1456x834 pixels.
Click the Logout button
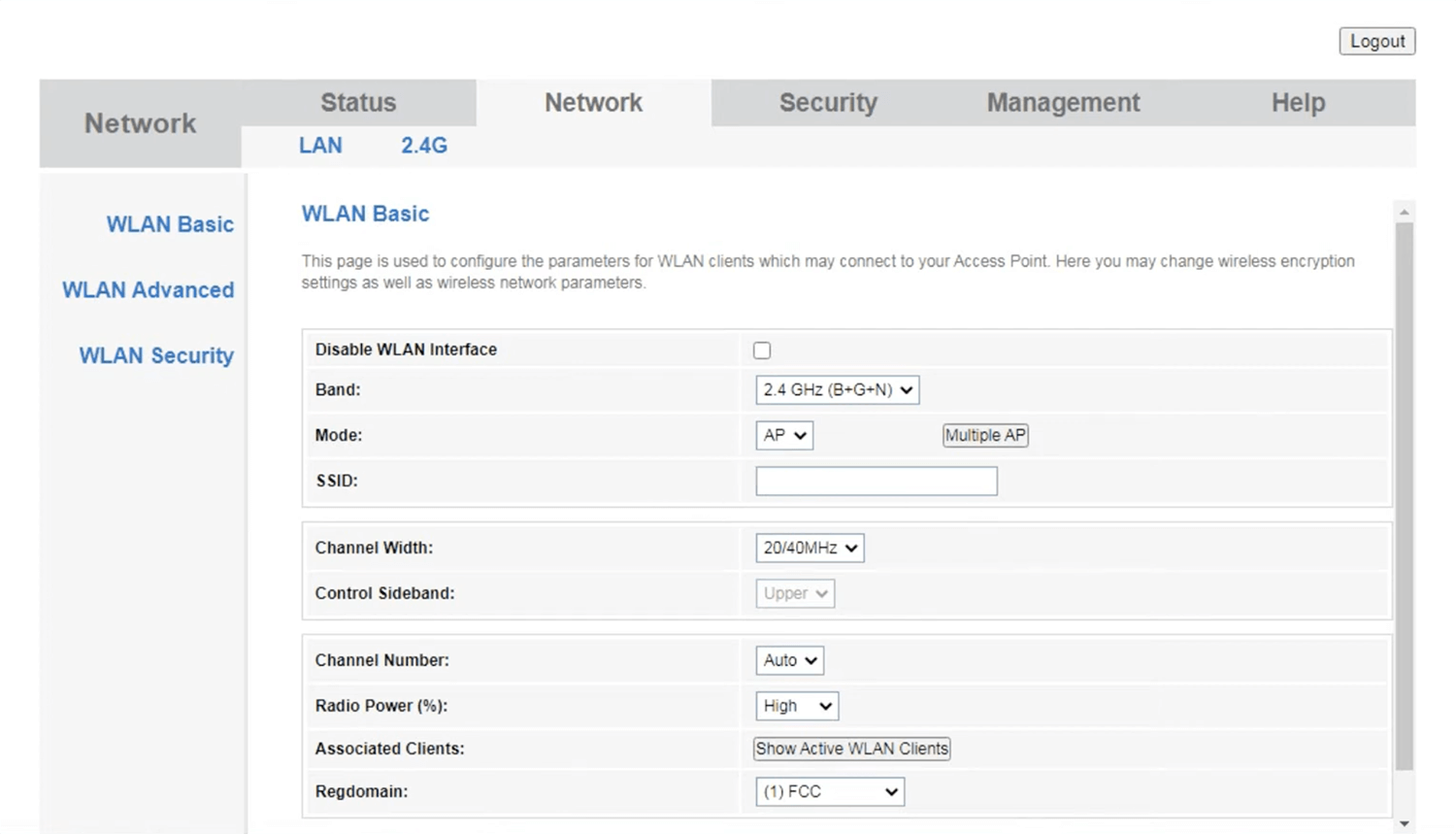pos(1376,41)
